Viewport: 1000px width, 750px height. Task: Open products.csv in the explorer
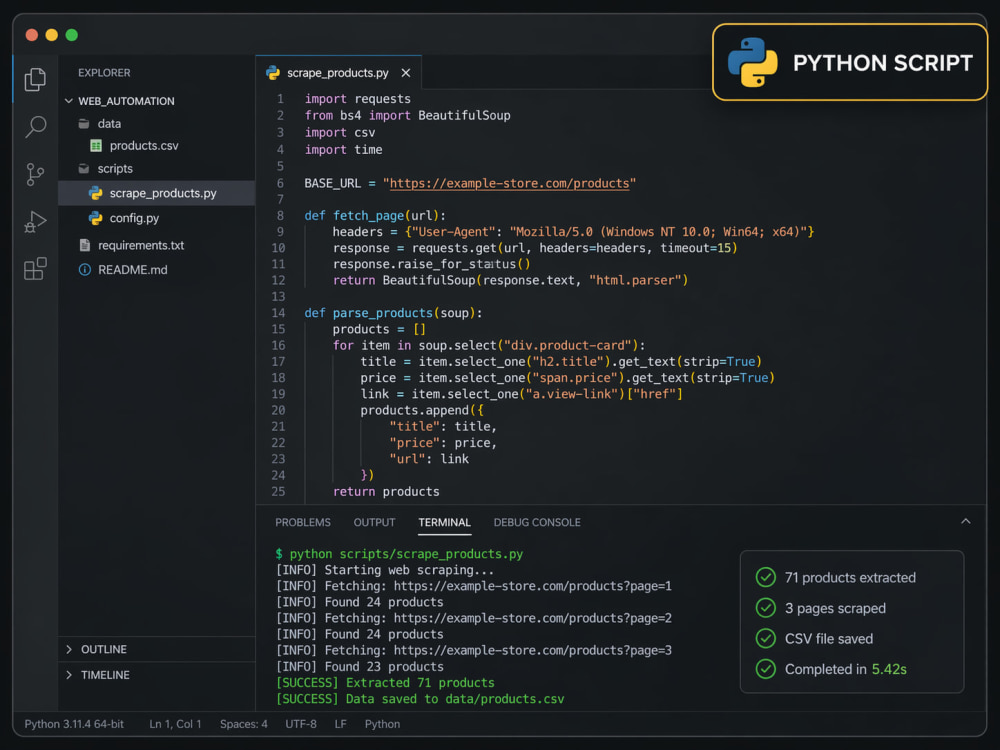click(144, 145)
